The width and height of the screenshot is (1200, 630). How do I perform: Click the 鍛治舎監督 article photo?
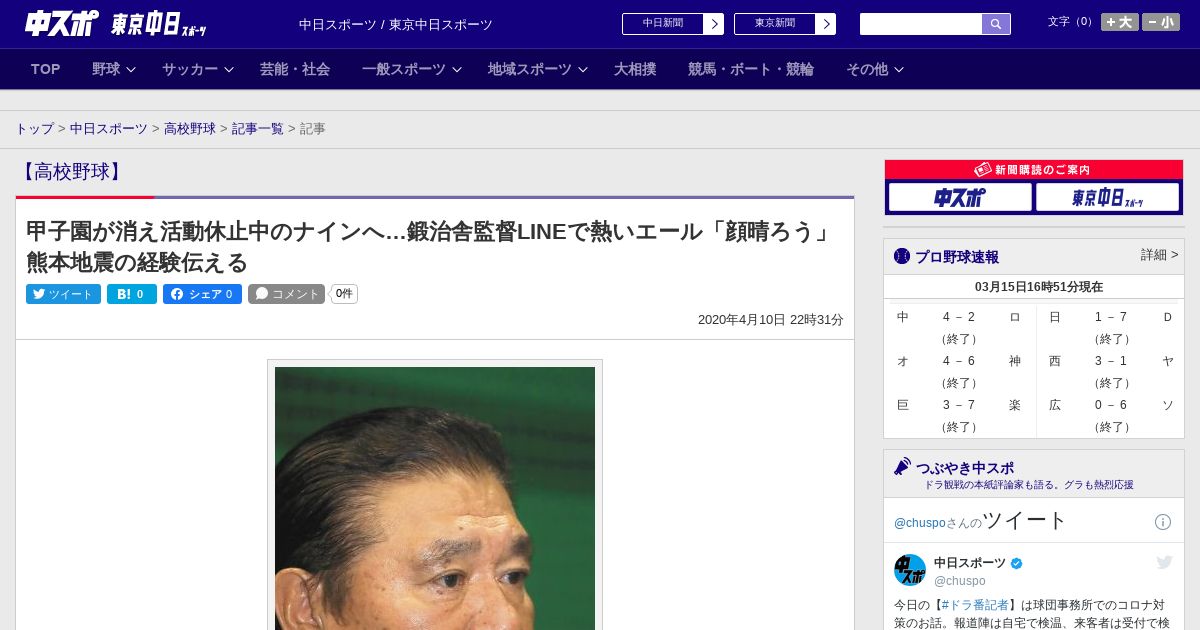point(435,498)
